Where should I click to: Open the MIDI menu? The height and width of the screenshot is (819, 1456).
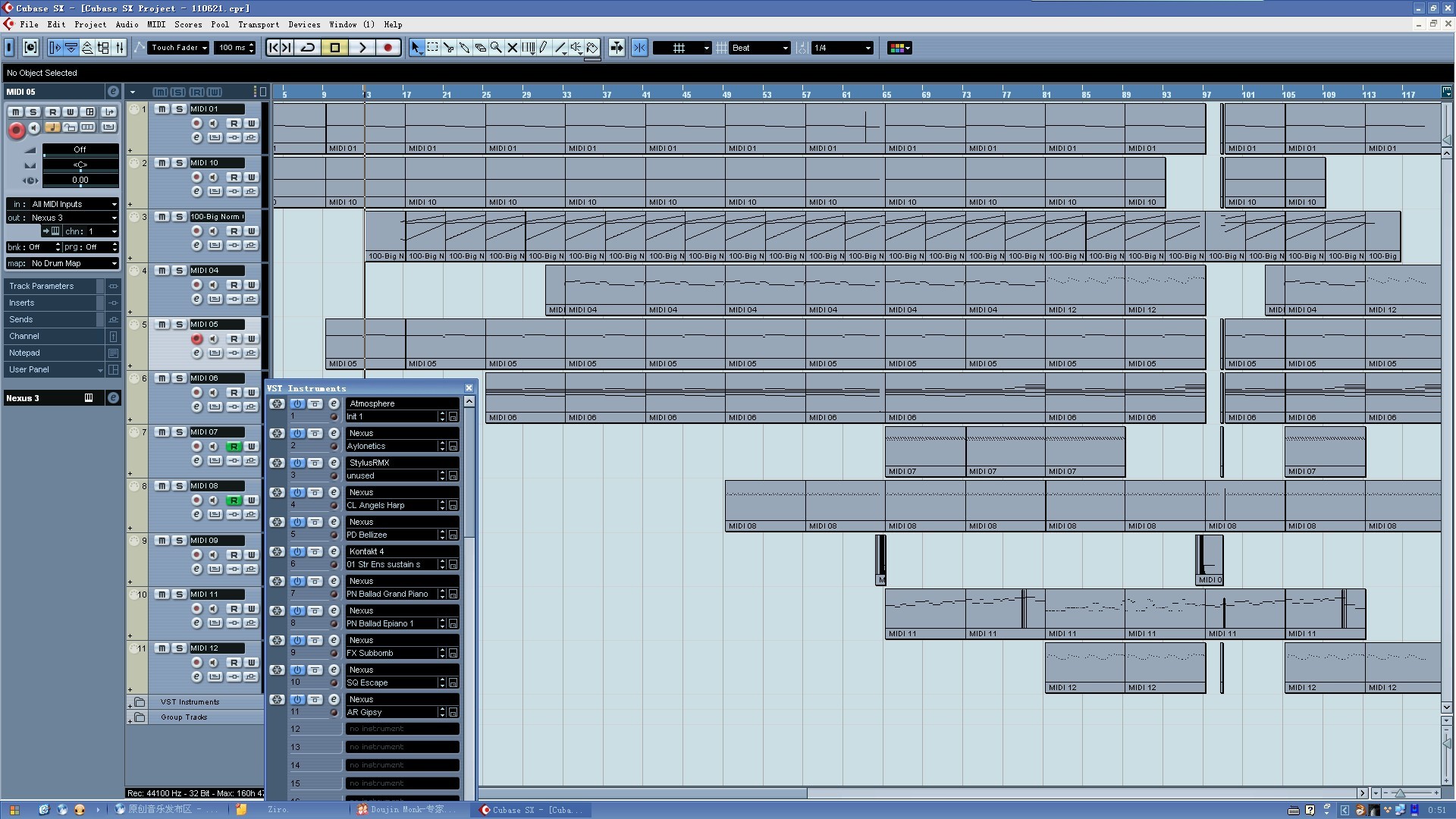click(x=156, y=24)
